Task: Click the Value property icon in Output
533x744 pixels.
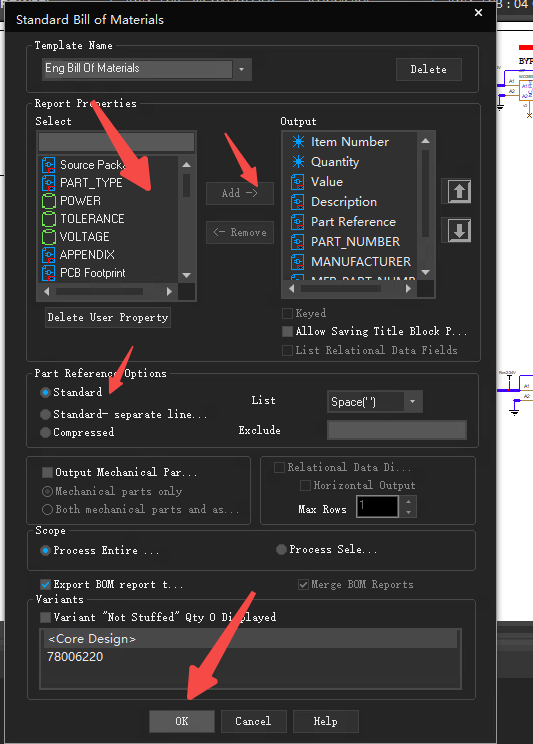Action: (298, 182)
